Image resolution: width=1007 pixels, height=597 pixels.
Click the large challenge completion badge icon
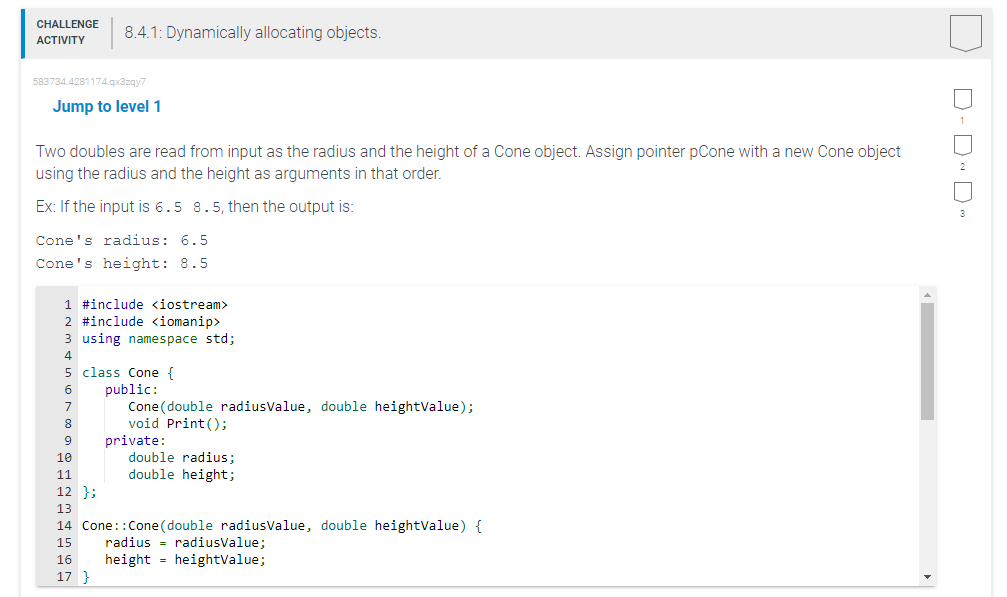[x=964, y=34]
